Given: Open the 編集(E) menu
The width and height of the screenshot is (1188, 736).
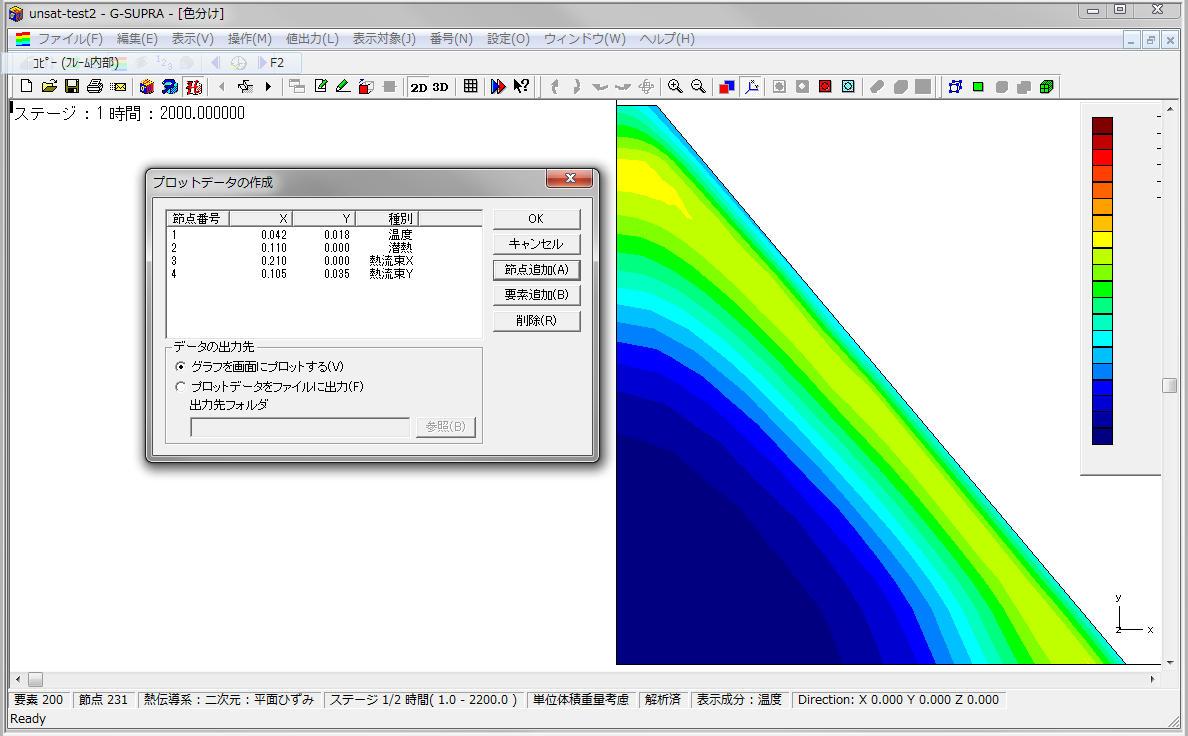Looking at the screenshot, I should click(x=137, y=39).
